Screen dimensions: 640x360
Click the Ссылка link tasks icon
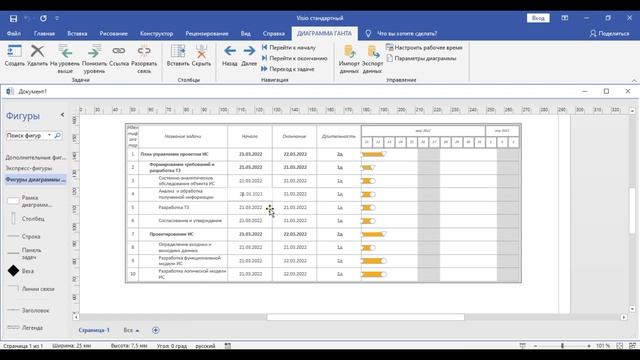[119, 51]
